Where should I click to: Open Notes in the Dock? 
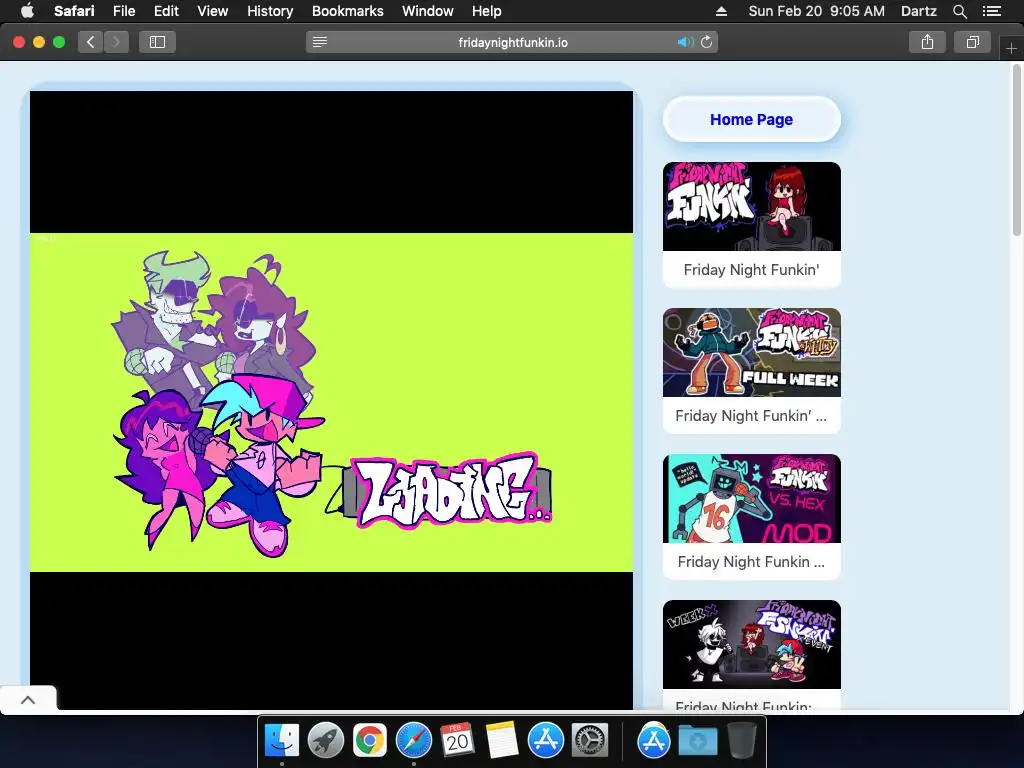(x=502, y=741)
